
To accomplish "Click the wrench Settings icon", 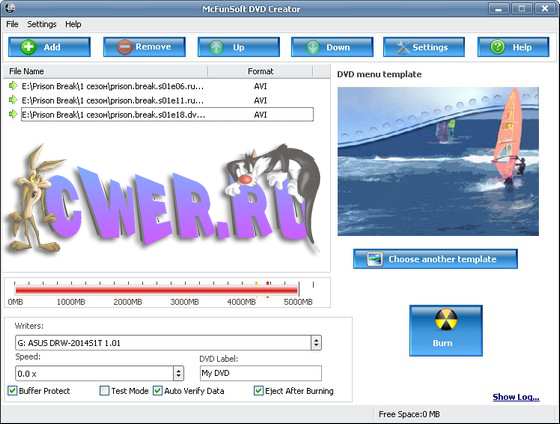I will (403, 47).
